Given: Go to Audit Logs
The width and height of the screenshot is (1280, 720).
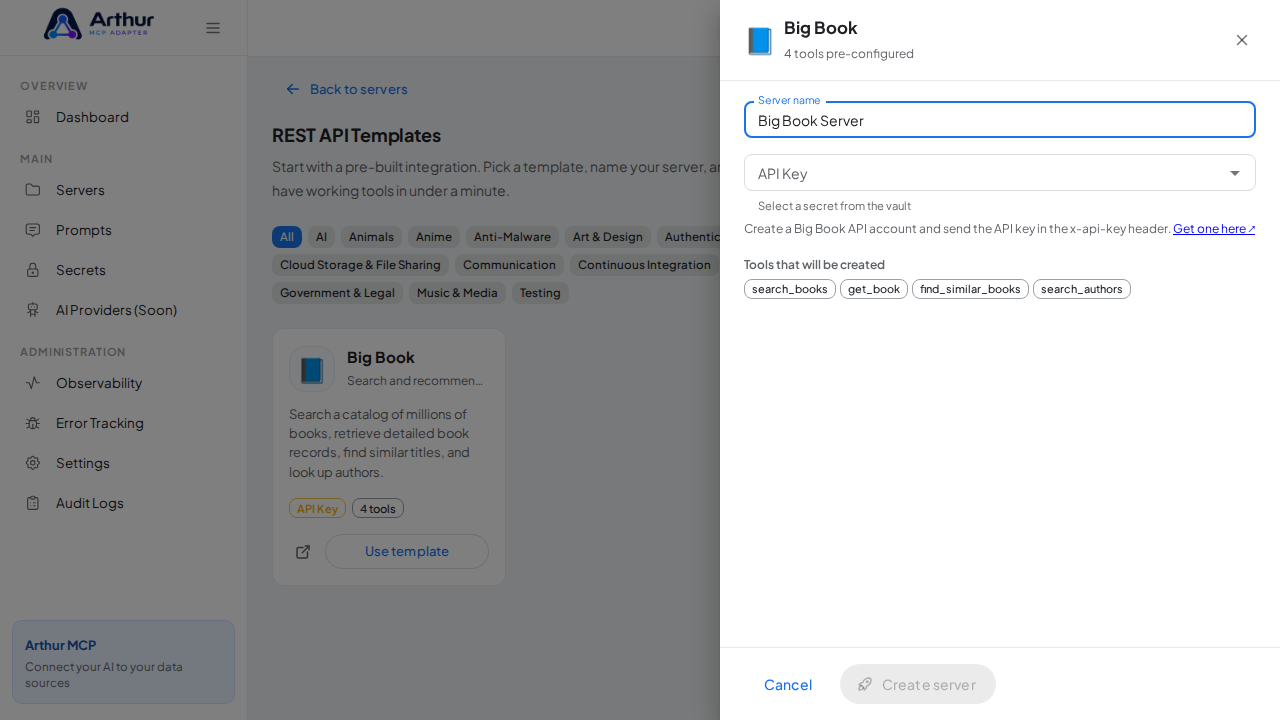Looking at the screenshot, I should coord(124,503).
